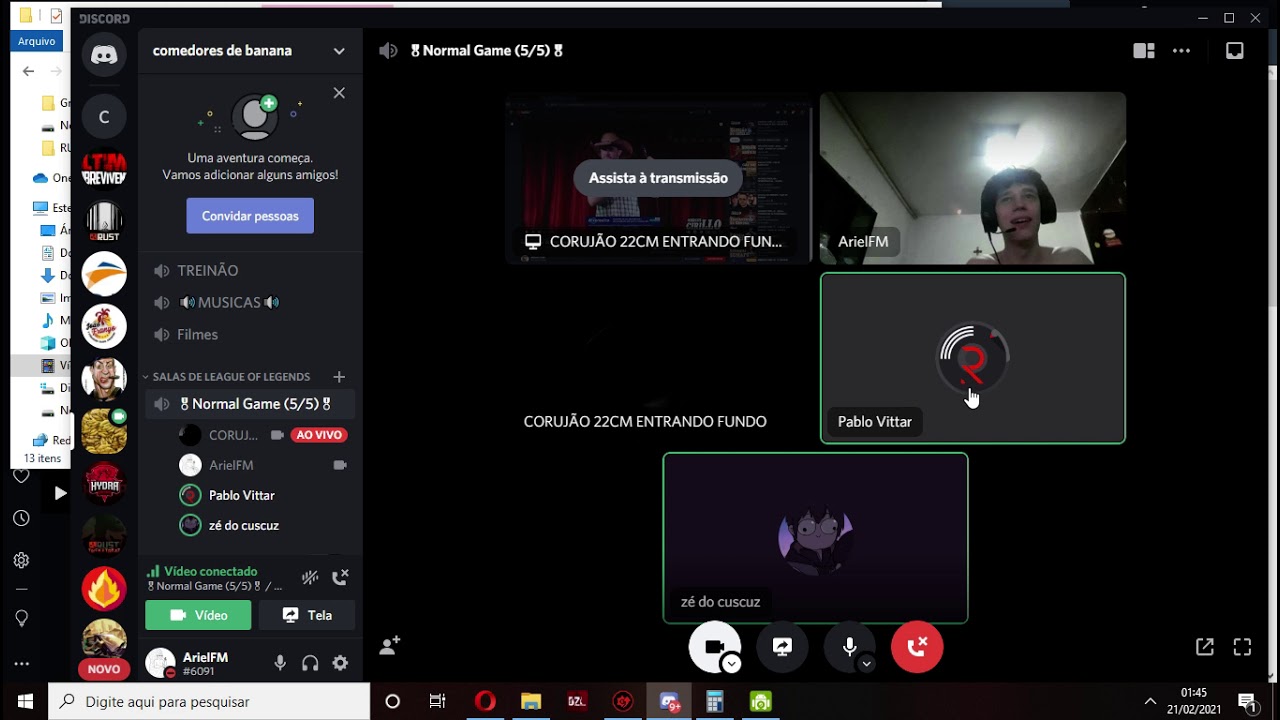
Task: Open microphone options dropdown arrow
Action: pos(866,664)
